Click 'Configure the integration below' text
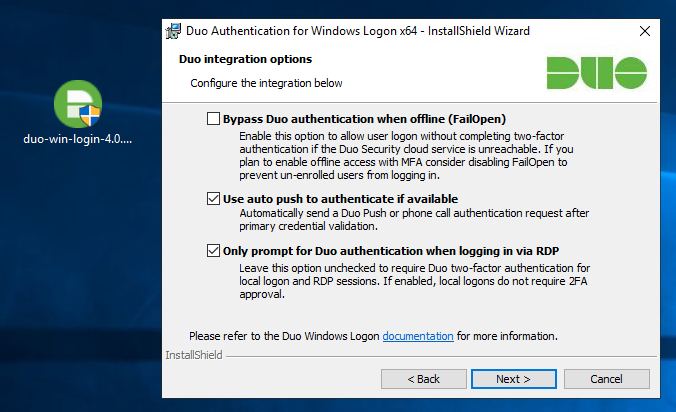This screenshot has height=412, width=676. (266, 83)
